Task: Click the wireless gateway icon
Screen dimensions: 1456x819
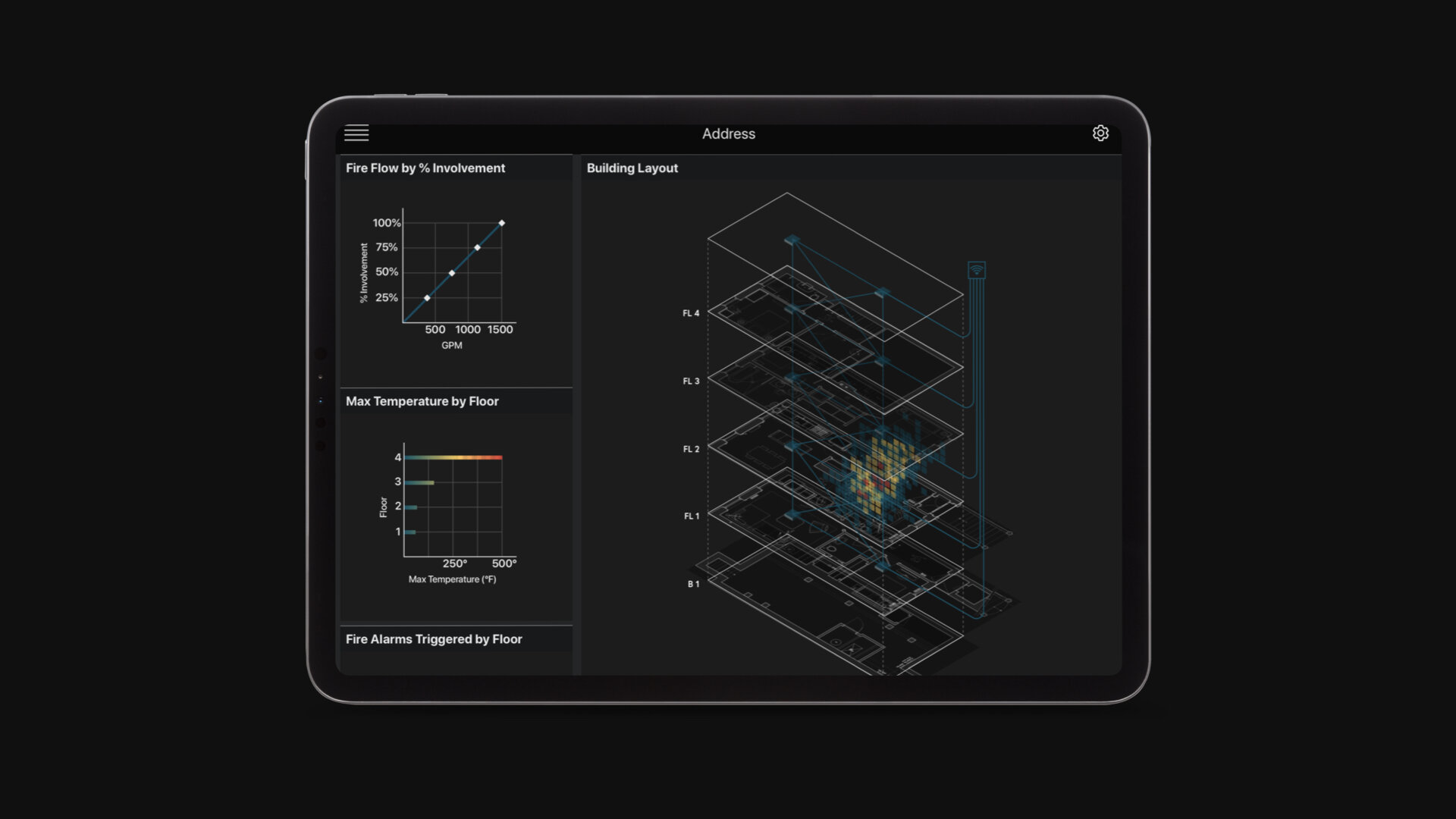Action: point(977,270)
